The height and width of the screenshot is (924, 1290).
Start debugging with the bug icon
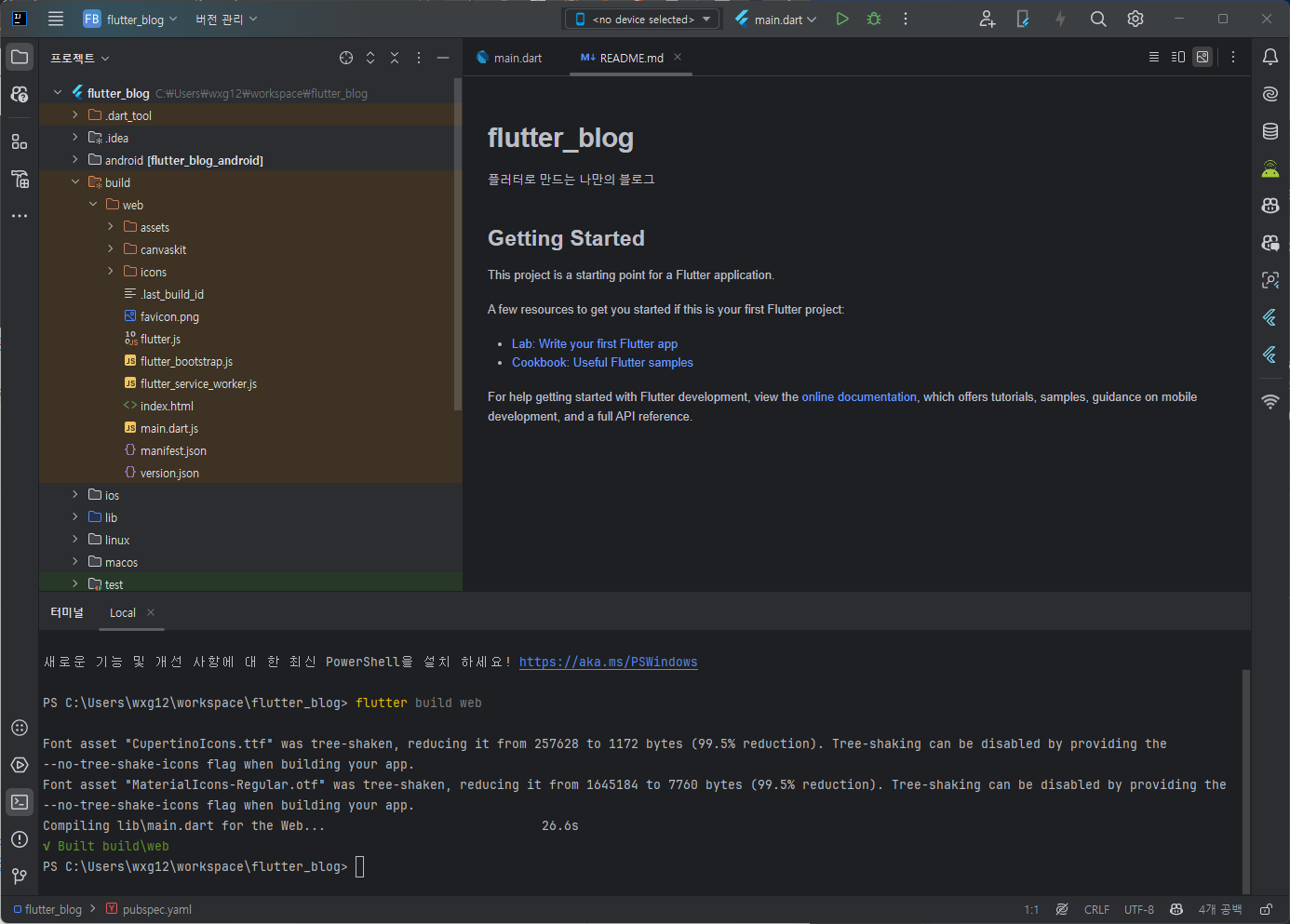(874, 19)
